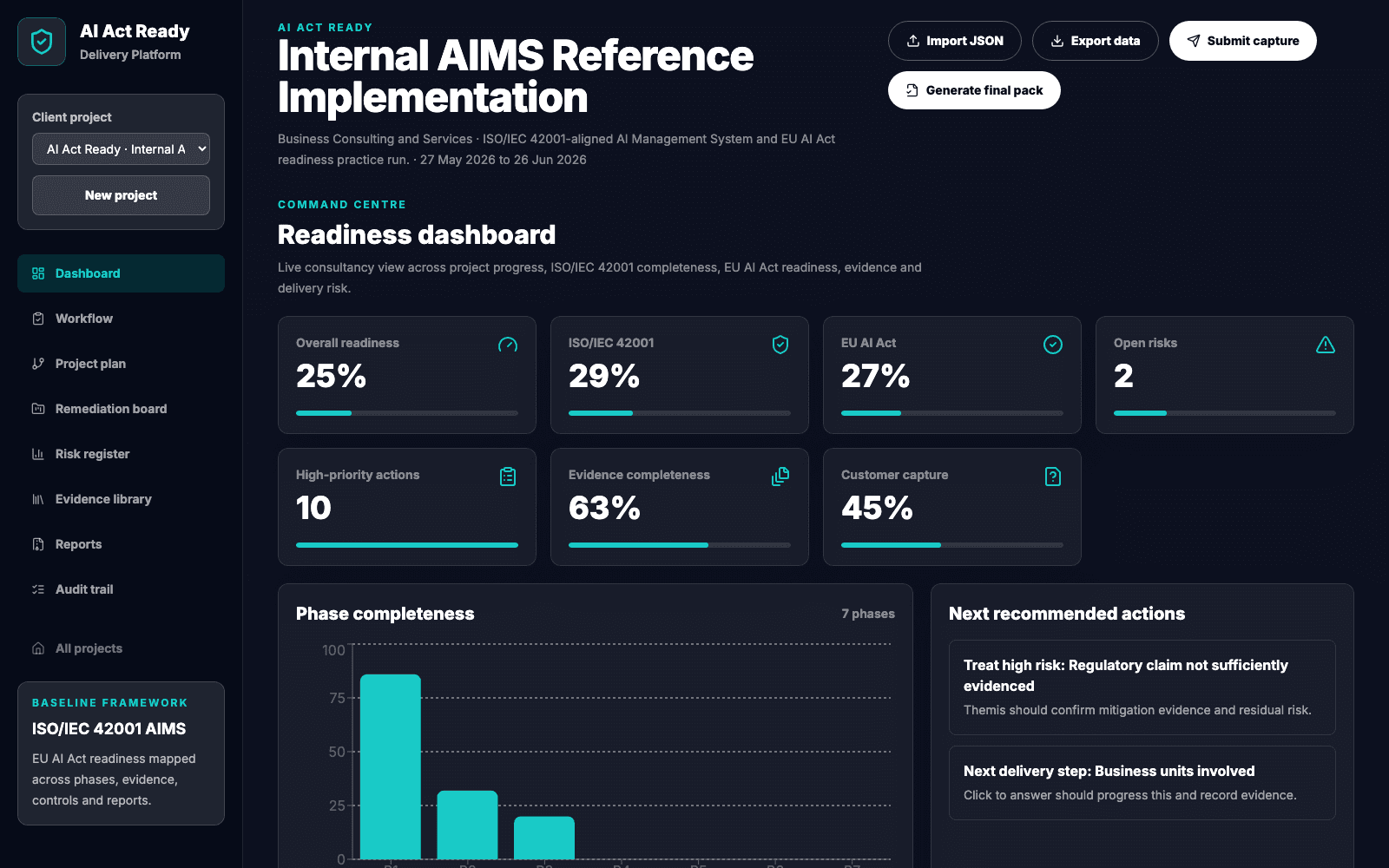This screenshot has width=1389, height=868.
Task: Click the New project button
Action: [121, 195]
